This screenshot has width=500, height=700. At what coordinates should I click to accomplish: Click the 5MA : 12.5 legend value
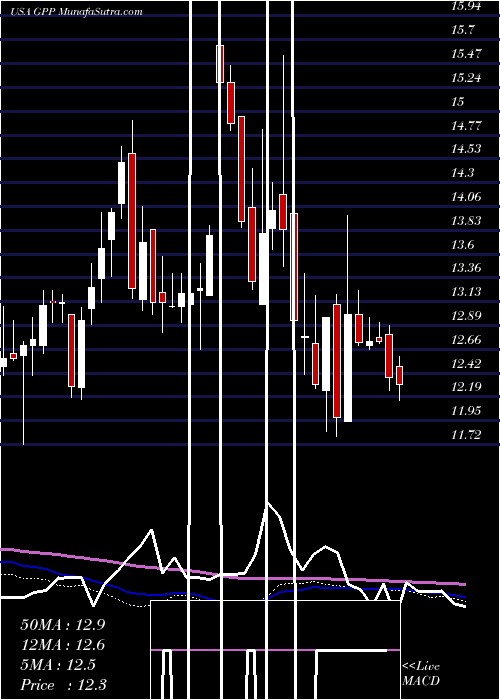58,665
